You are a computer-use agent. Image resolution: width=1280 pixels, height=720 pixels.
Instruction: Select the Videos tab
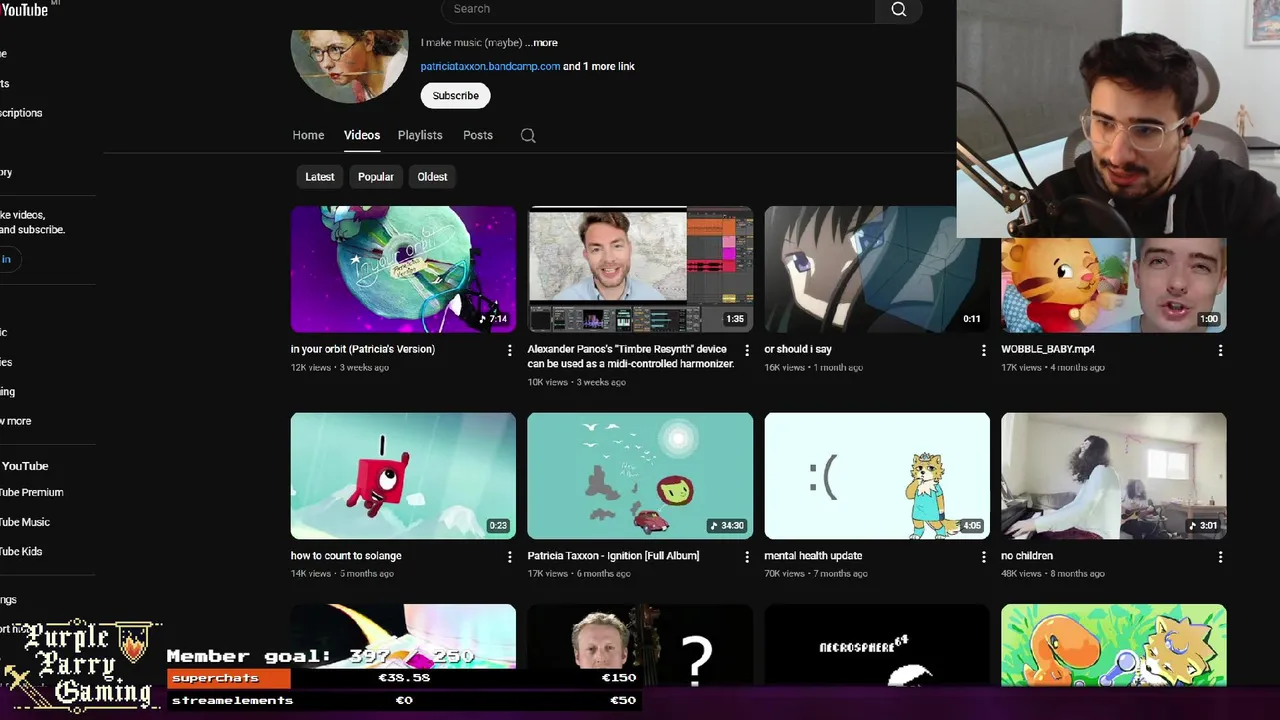(362, 135)
